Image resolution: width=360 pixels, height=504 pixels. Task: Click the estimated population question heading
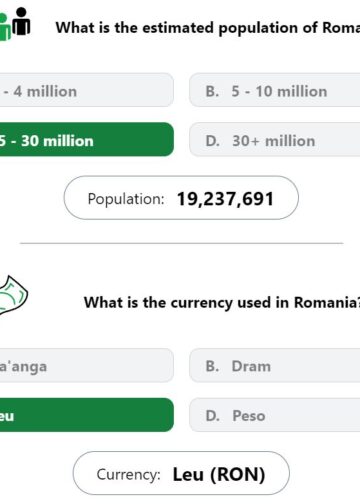coord(208,28)
